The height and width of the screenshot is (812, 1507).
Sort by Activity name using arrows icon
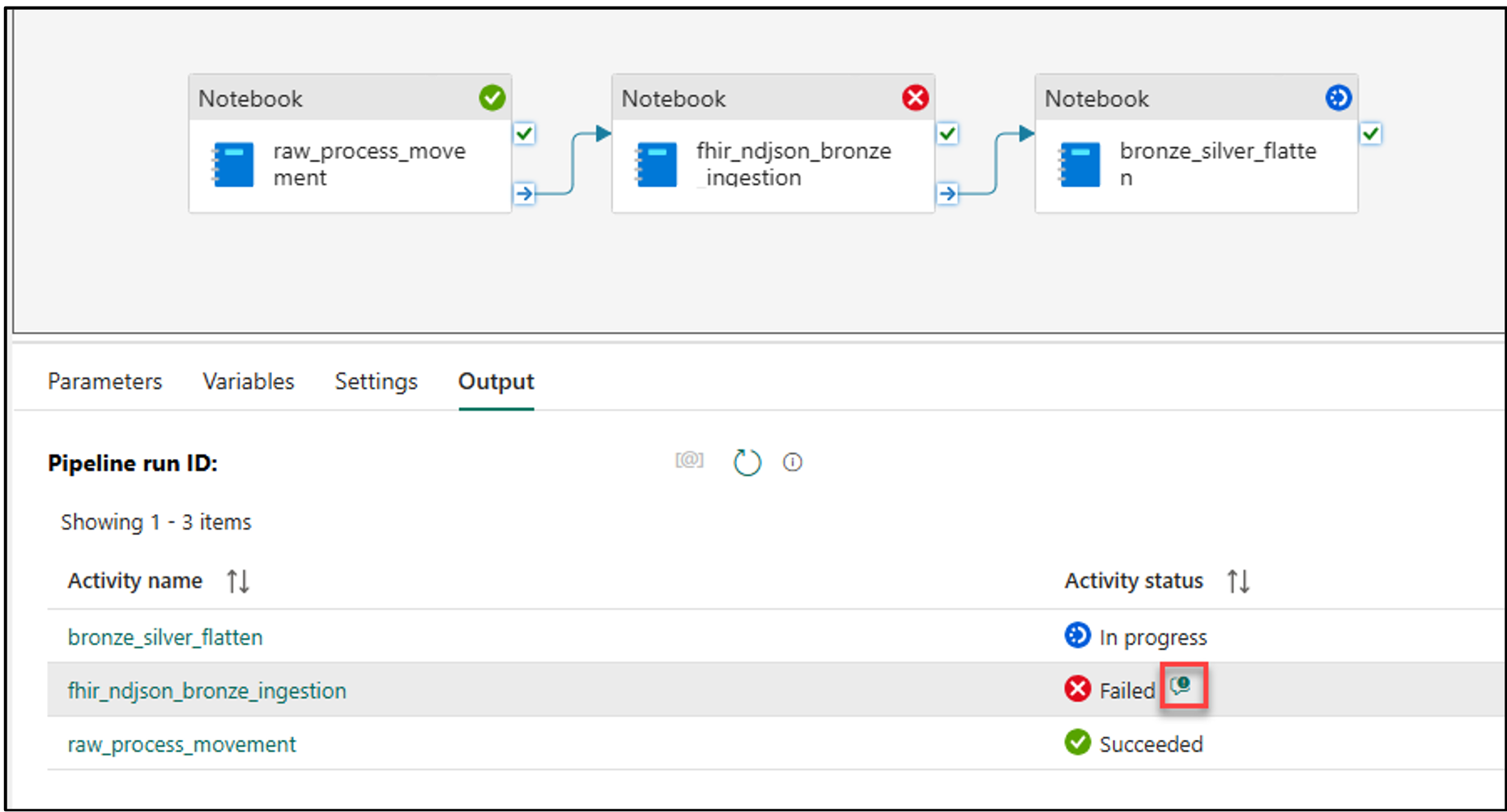coord(238,580)
